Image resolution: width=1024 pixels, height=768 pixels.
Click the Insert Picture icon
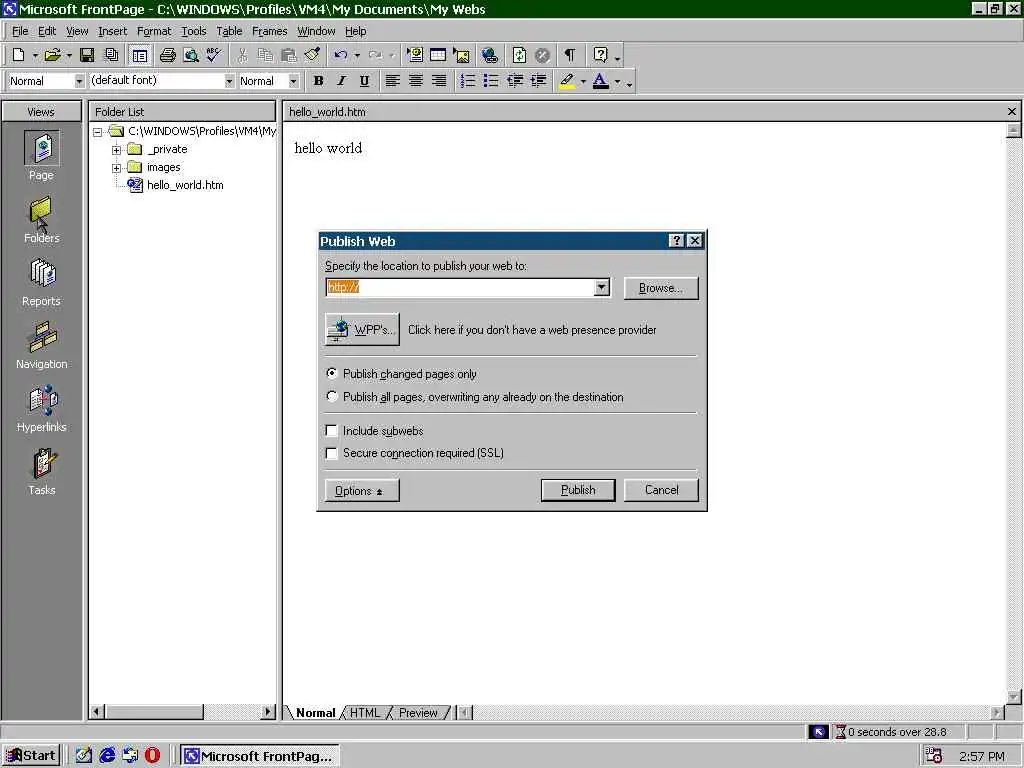tap(462, 56)
